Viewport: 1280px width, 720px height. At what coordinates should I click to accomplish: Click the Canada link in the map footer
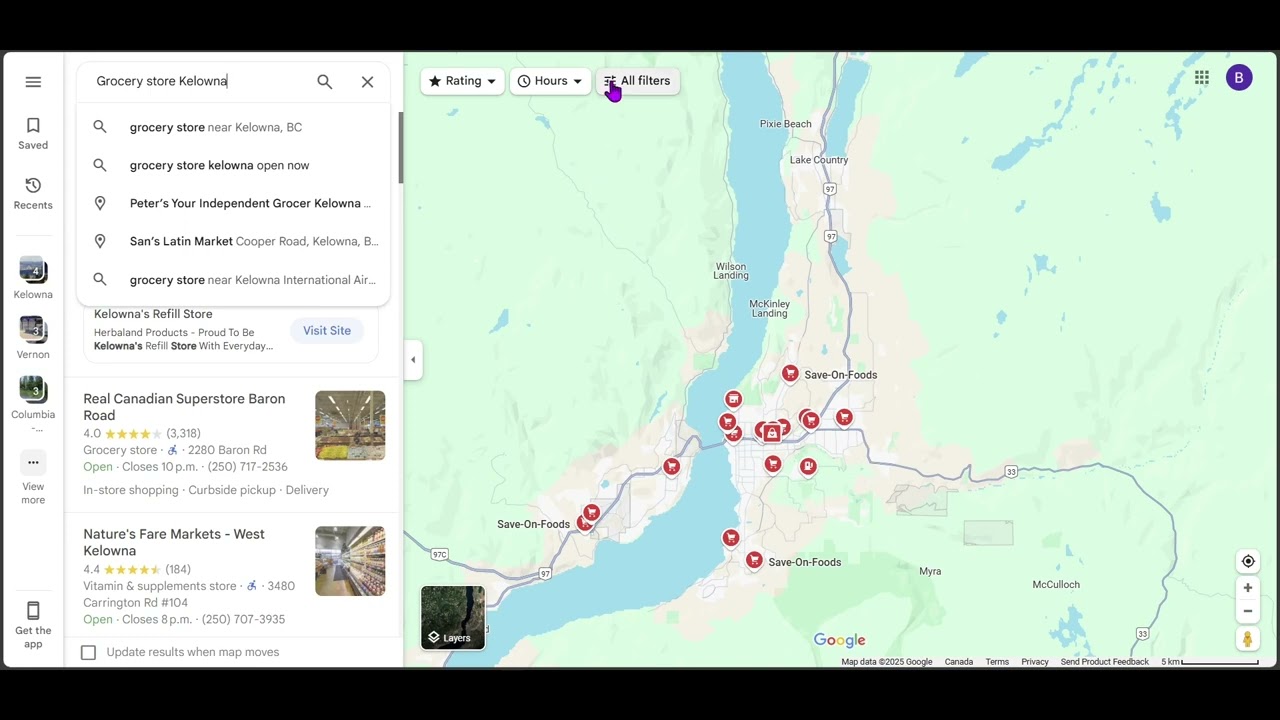pyautogui.click(x=959, y=662)
